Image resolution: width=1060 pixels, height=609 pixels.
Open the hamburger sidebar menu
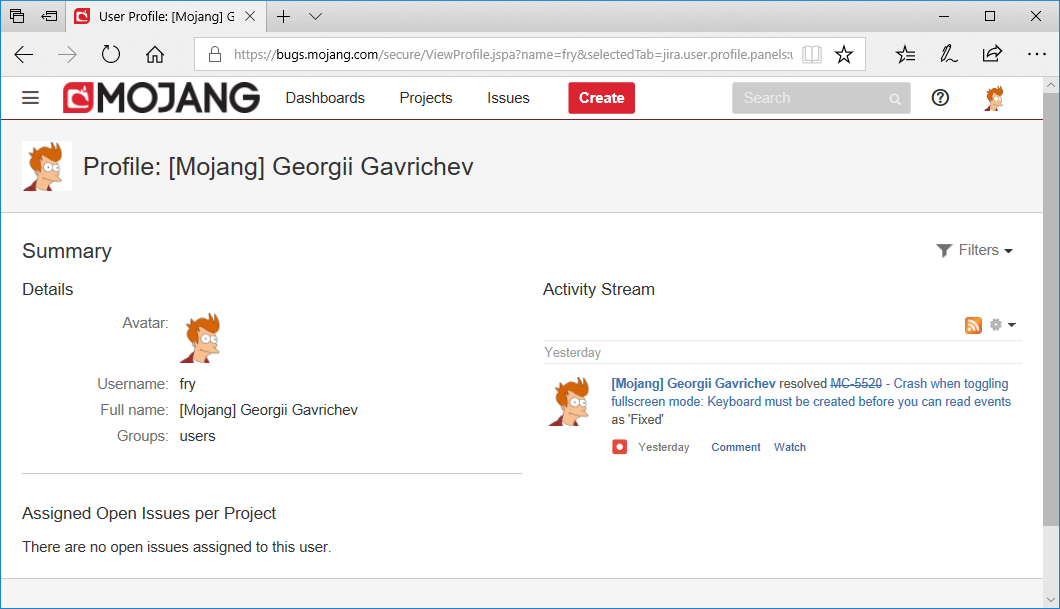30,98
